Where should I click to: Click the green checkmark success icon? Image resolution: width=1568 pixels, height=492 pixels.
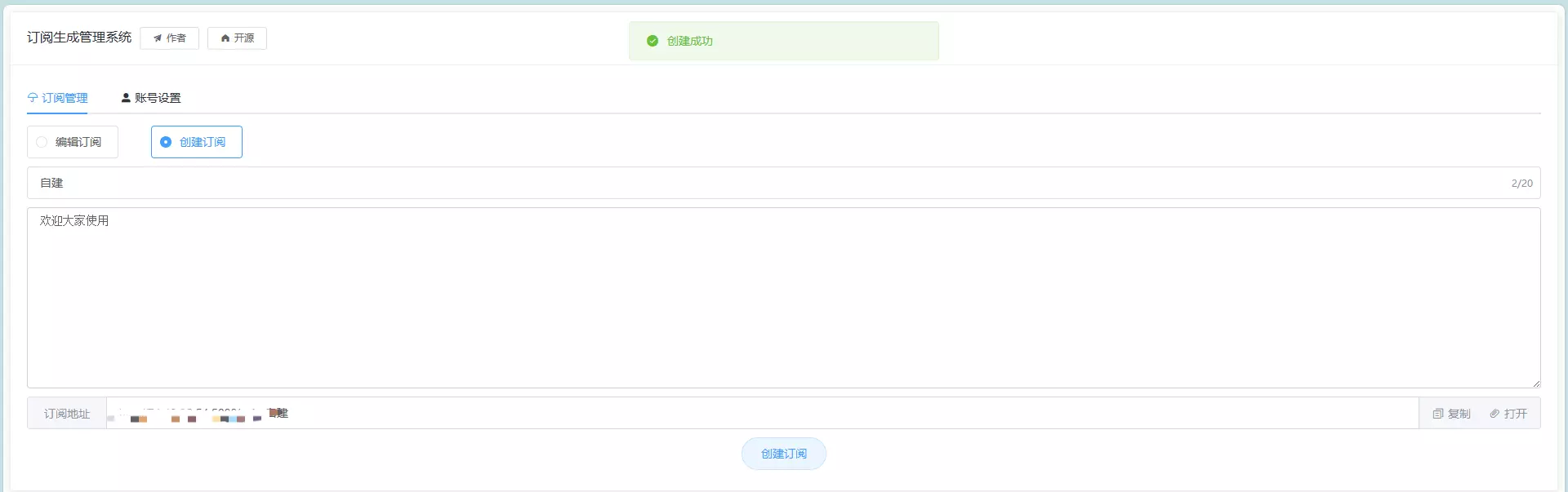tap(653, 41)
